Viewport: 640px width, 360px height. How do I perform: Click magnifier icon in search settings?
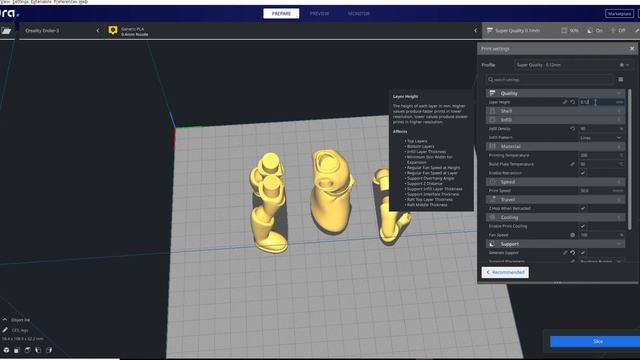pos(491,80)
